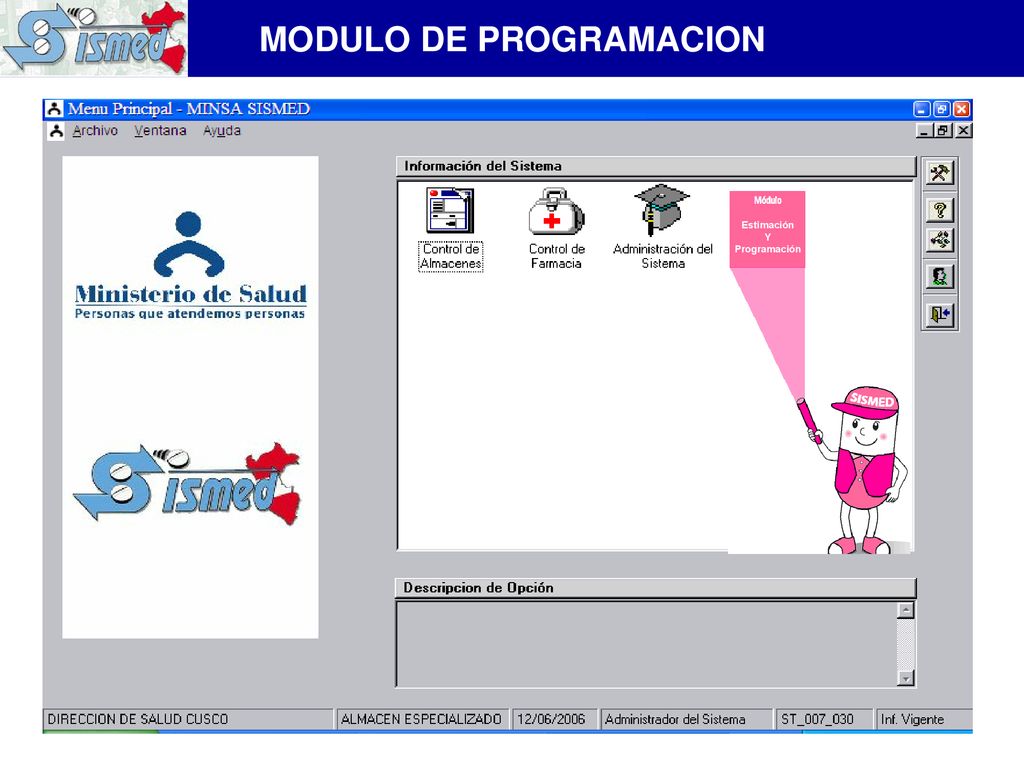
Task: Click scroll down arrow in Descripcion de Opción
Action: (905, 678)
